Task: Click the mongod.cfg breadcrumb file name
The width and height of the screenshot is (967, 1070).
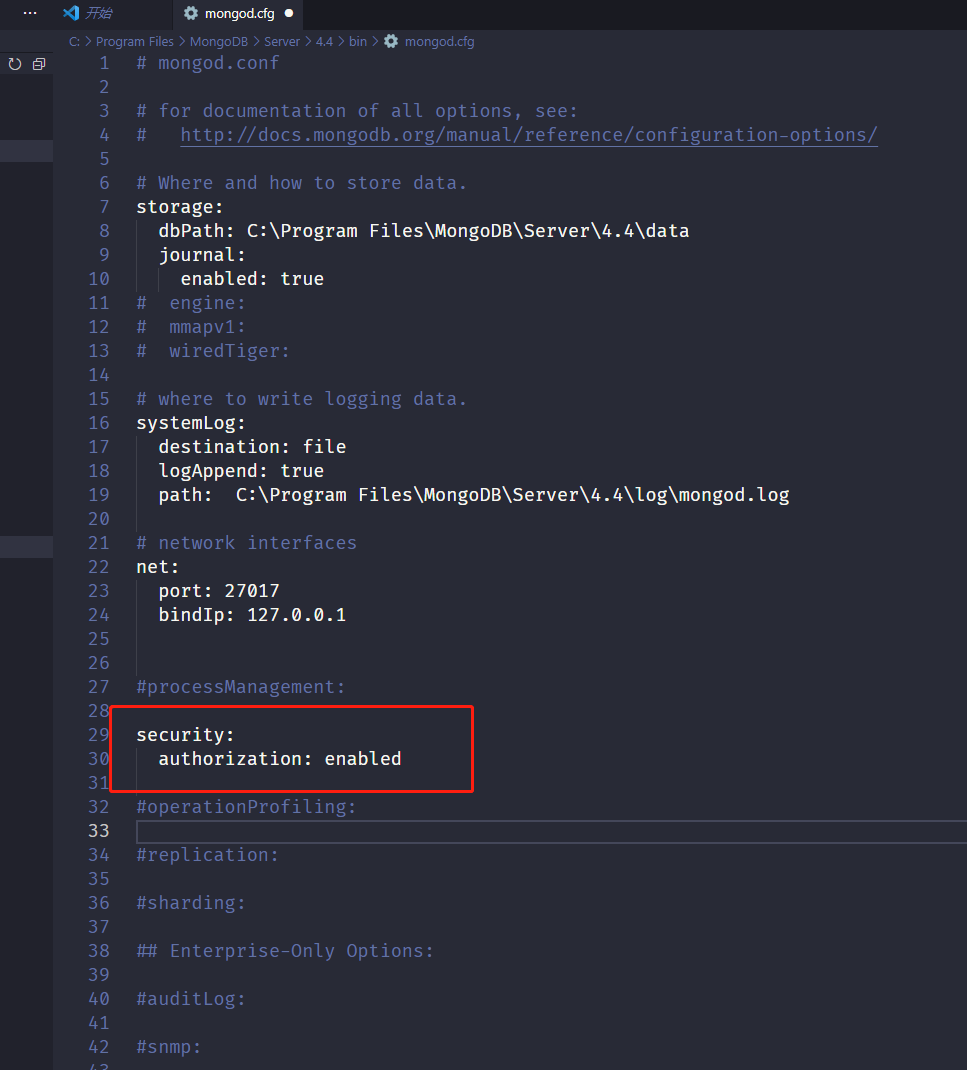Action: click(439, 41)
